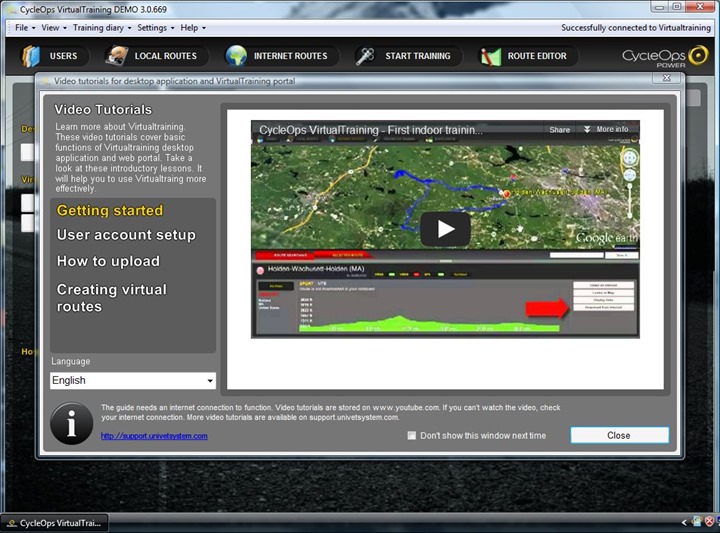Click the Google Earth compass control in video
Screen dimensions: 720x533
click(x=630, y=157)
